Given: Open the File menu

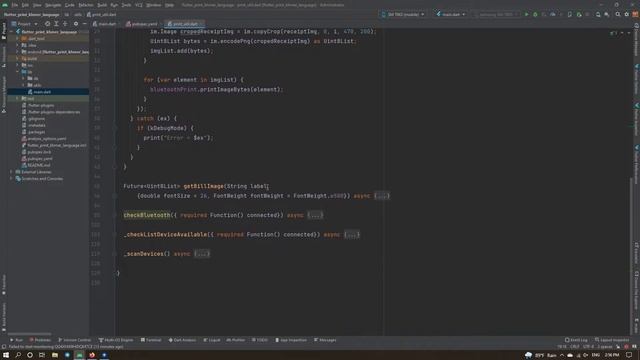Looking at the screenshot, I should [x=15, y=5].
